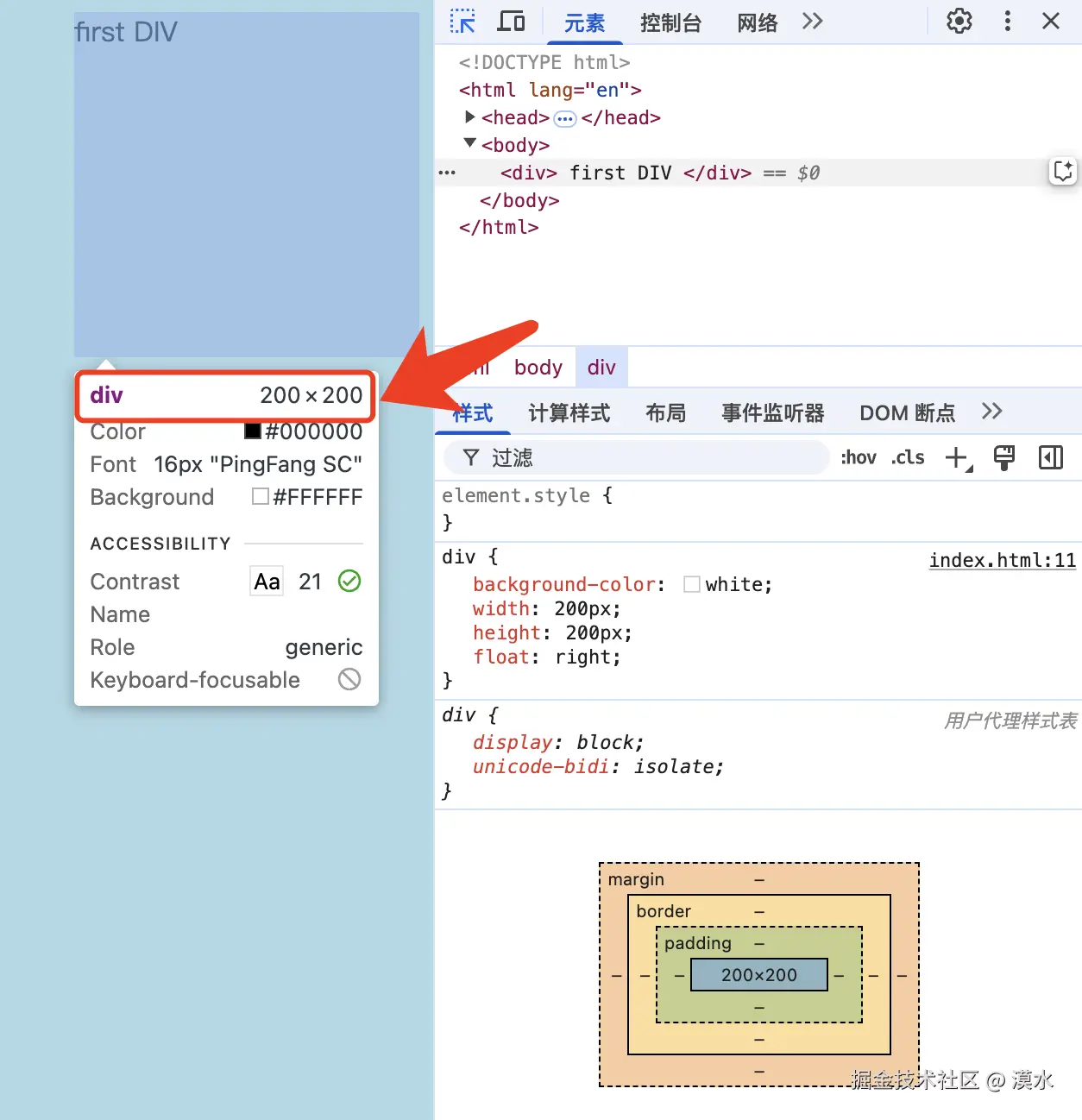Open the row actions dots beside the div
The height and width of the screenshot is (1120, 1082).
click(447, 173)
